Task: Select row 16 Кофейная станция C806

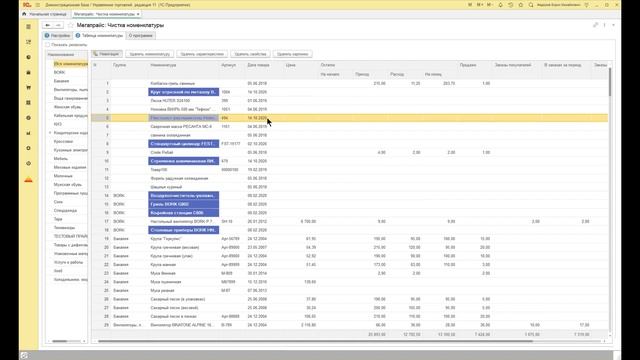Action: (349, 213)
